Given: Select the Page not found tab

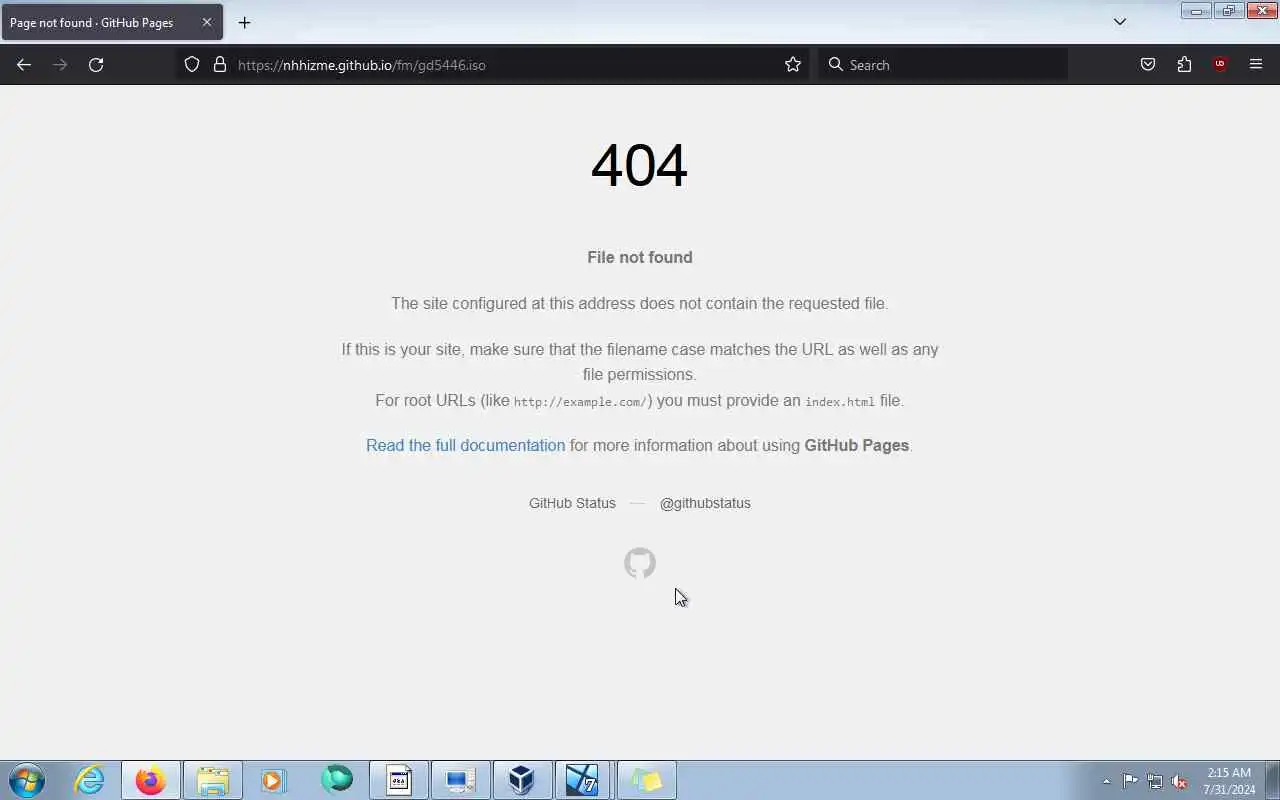Looking at the screenshot, I should (x=112, y=22).
